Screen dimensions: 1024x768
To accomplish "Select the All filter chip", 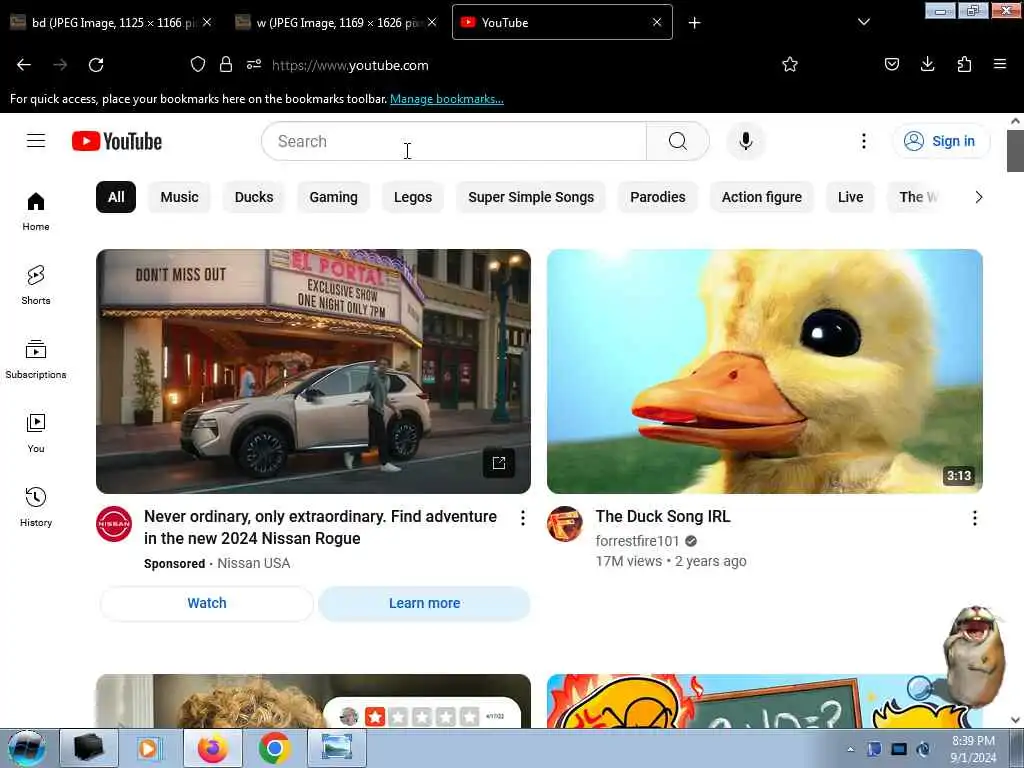I will click(x=116, y=197).
